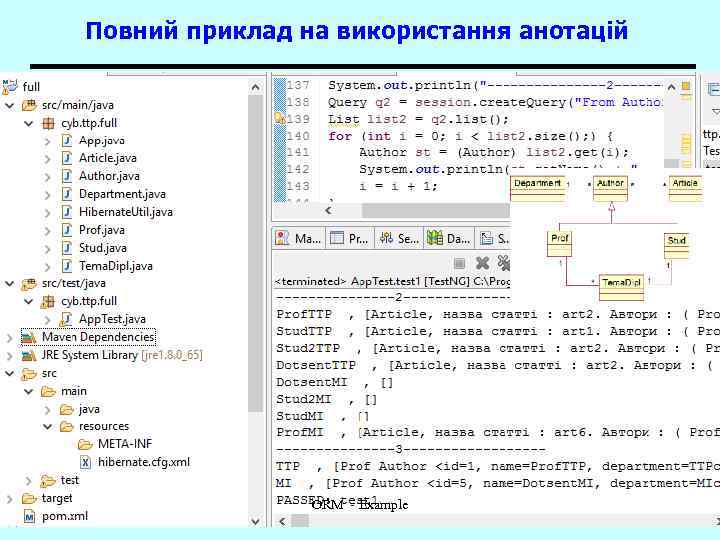Click the src/main/java source folder icon

[29, 105]
